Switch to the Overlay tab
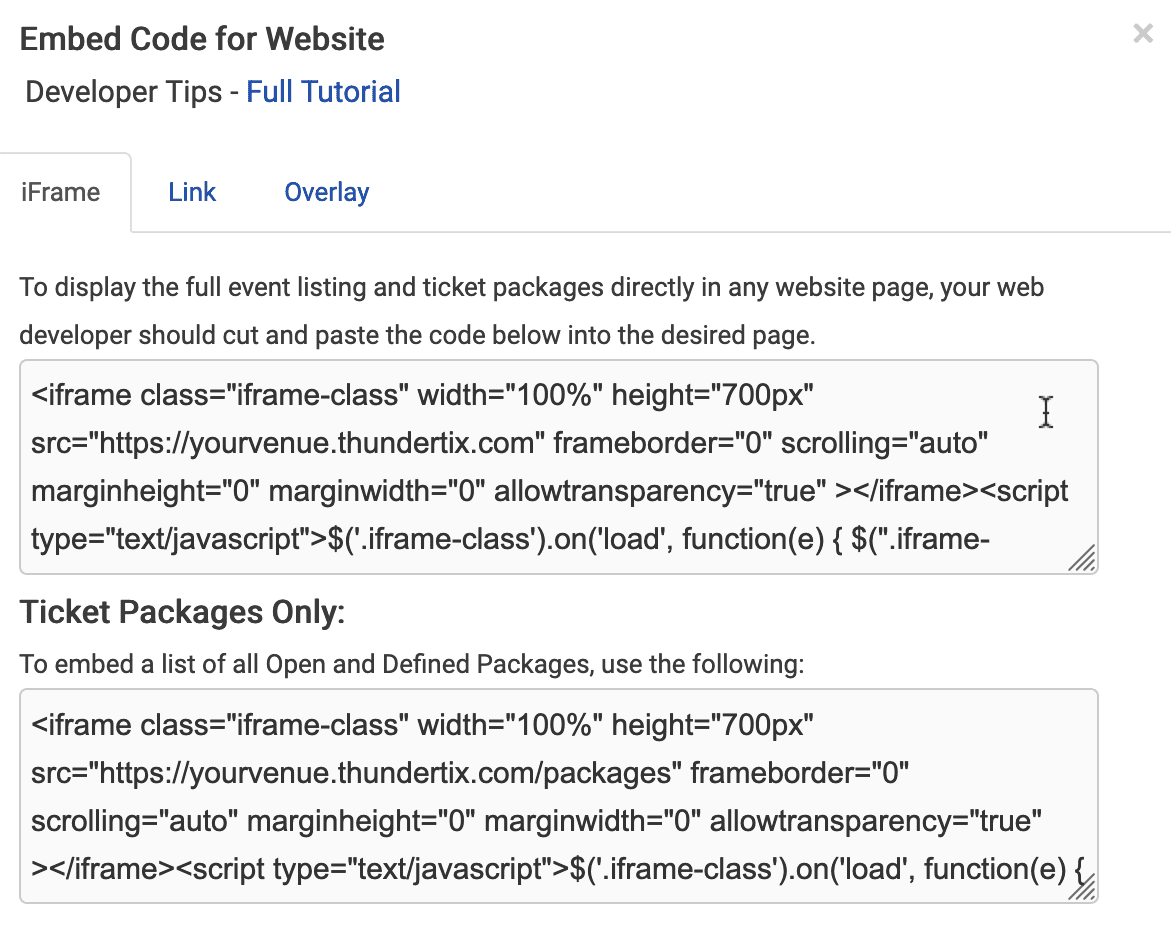Image resolution: width=1171 pixels, height=925 pixels. point(326,192)
